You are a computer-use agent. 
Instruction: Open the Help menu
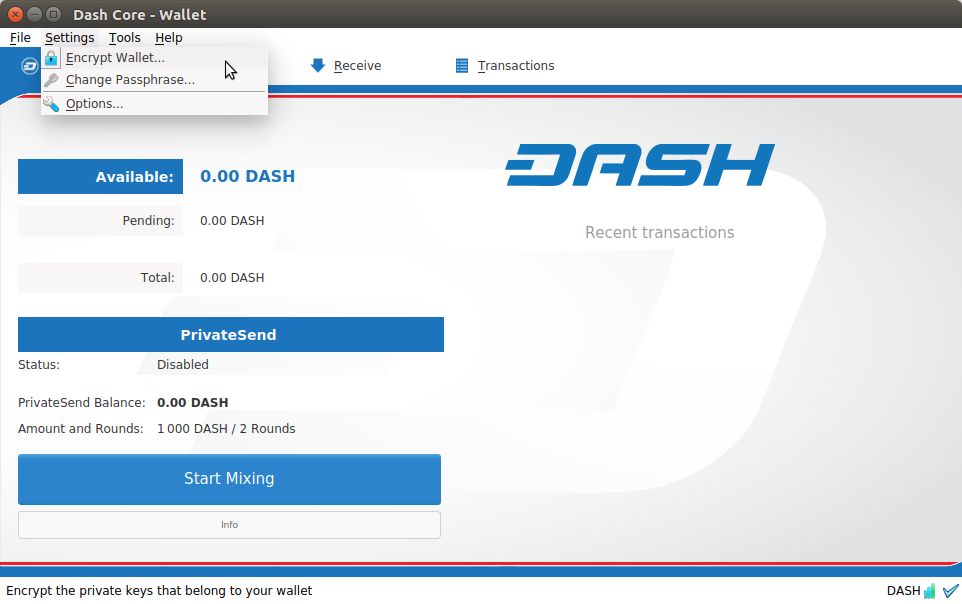pos(169,37)
